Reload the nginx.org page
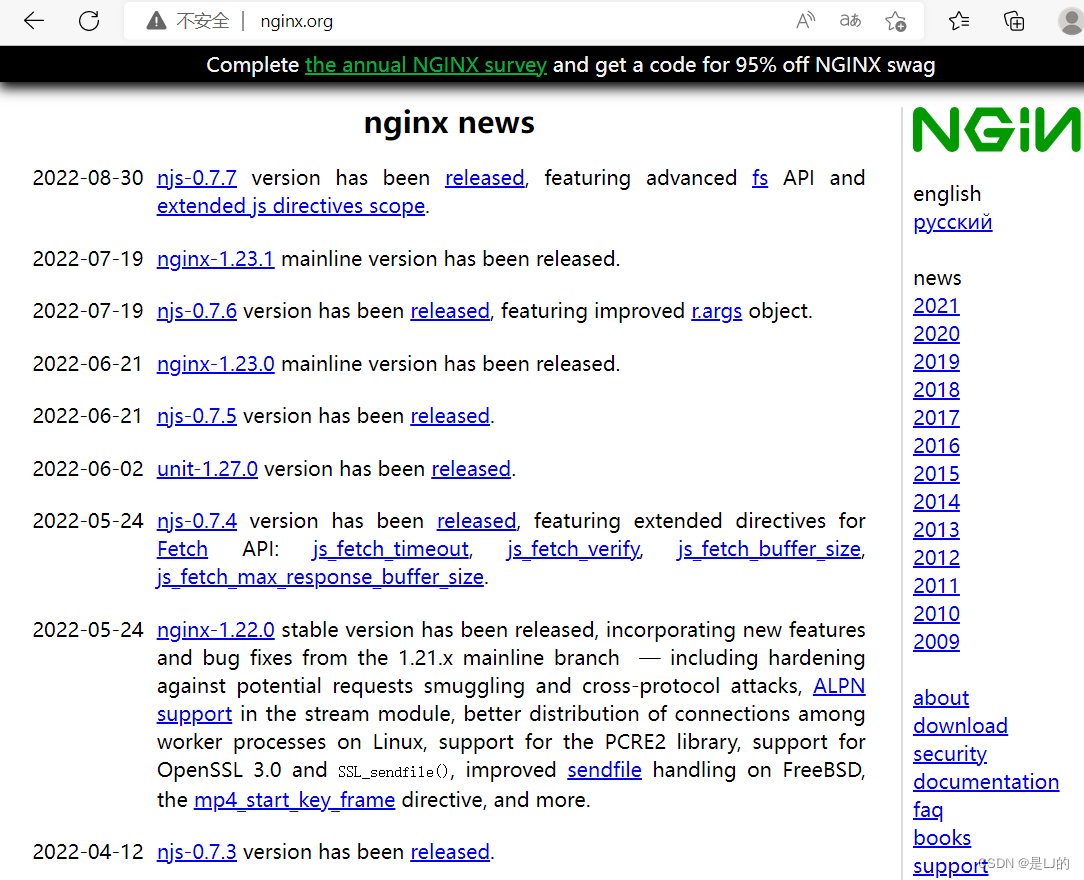 click(88, 20)
